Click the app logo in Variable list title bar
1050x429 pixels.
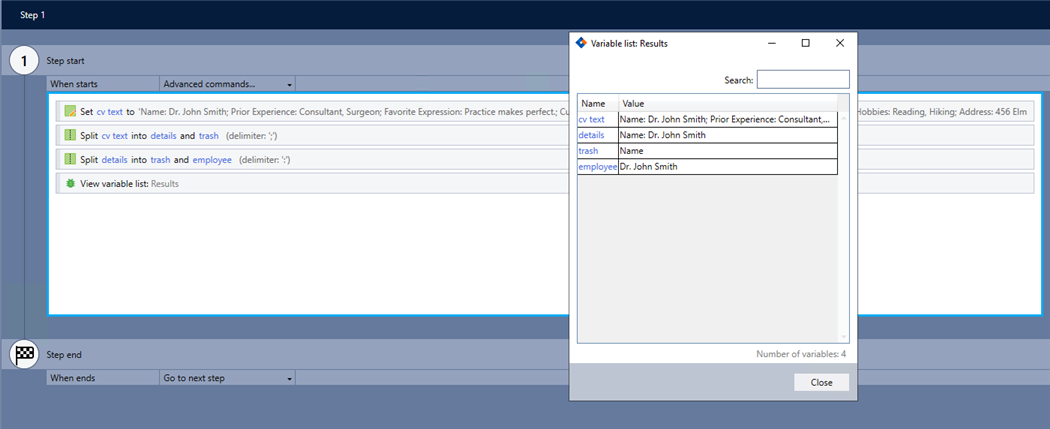coord(580,43)
